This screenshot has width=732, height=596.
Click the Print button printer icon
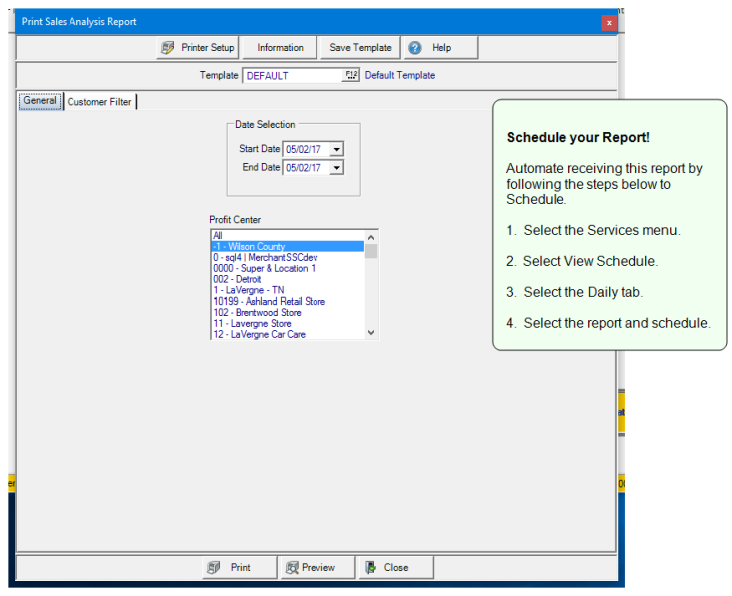click(x=214, y=567)
